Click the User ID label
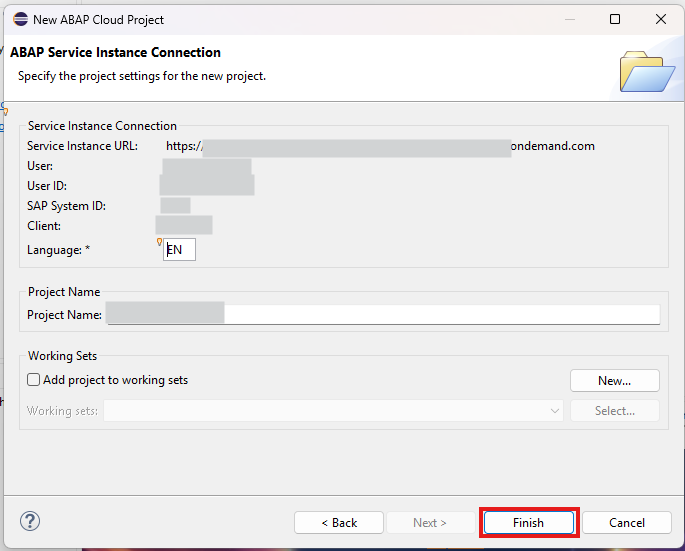Image resolution: width=685 pixels, height=551 pixels. coord(47,186)
